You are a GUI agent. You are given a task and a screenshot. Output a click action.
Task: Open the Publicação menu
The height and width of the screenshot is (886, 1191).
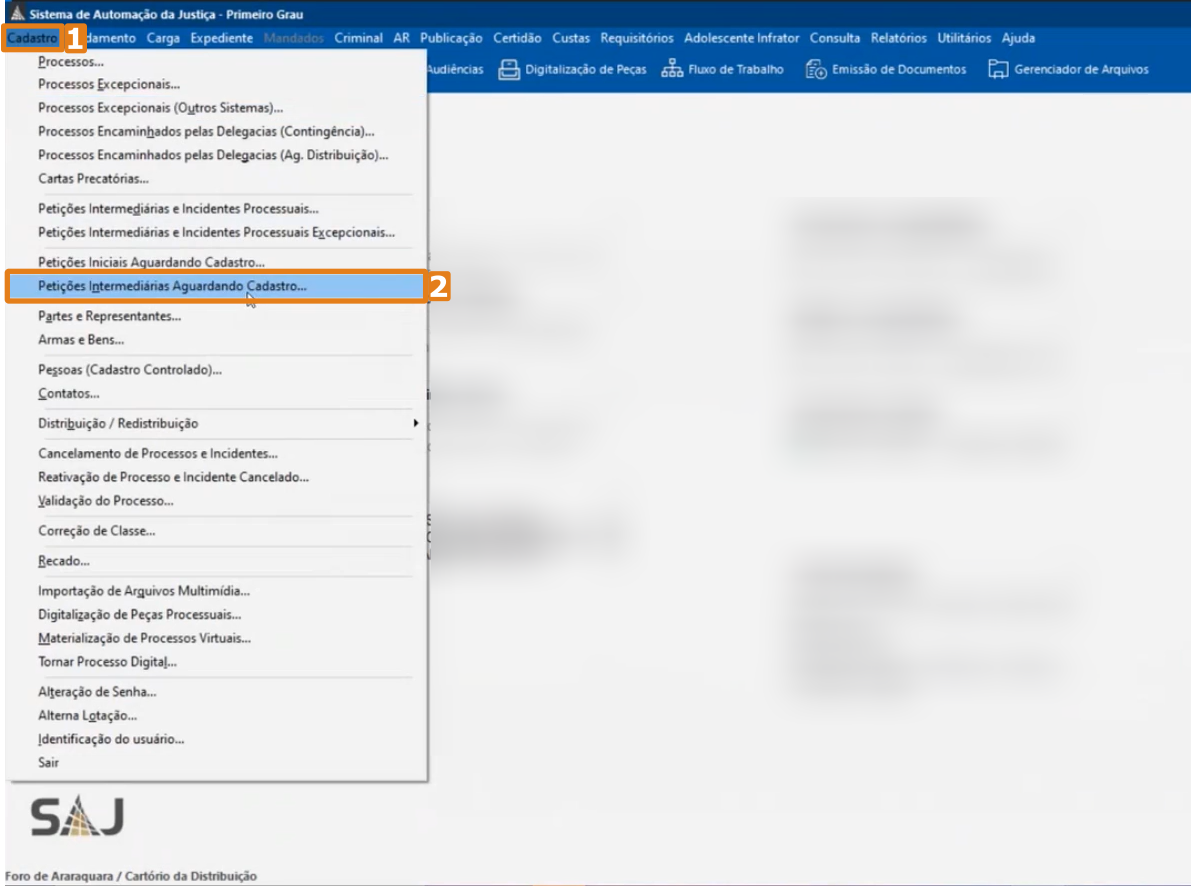451,38
